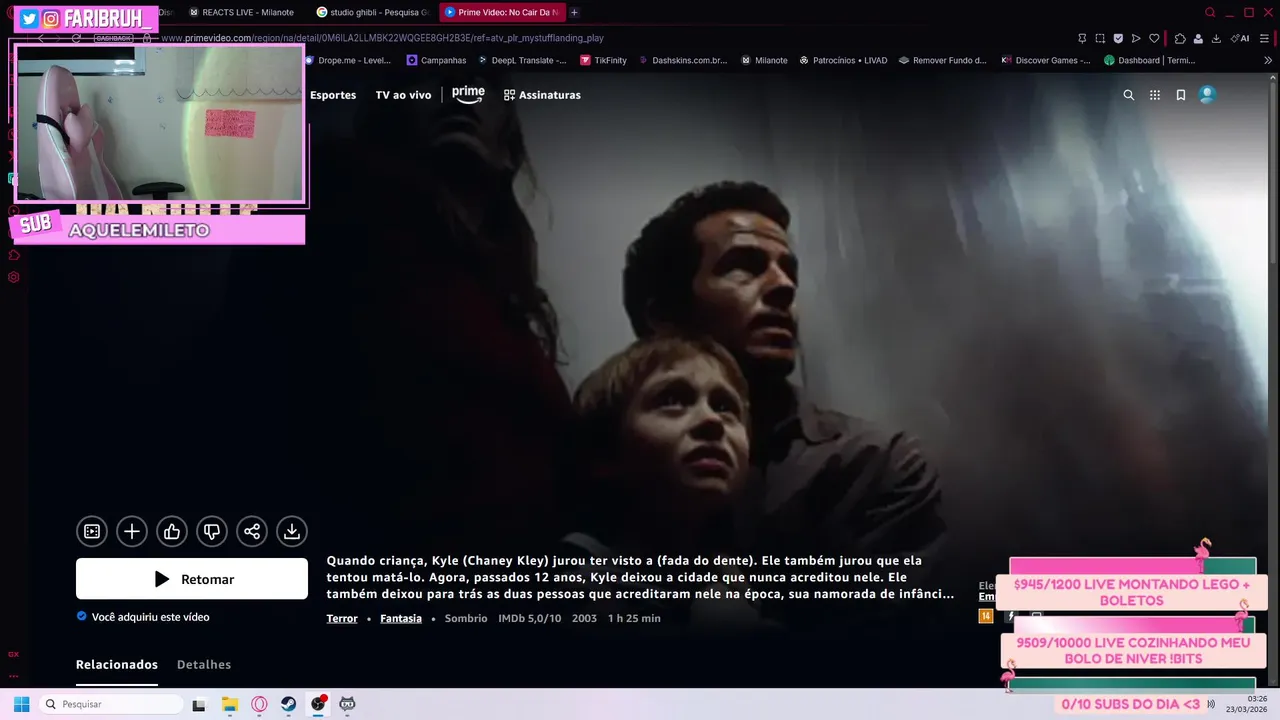
Task: Open OBS Studio from the taskbar
Action: tap(318, 704)
